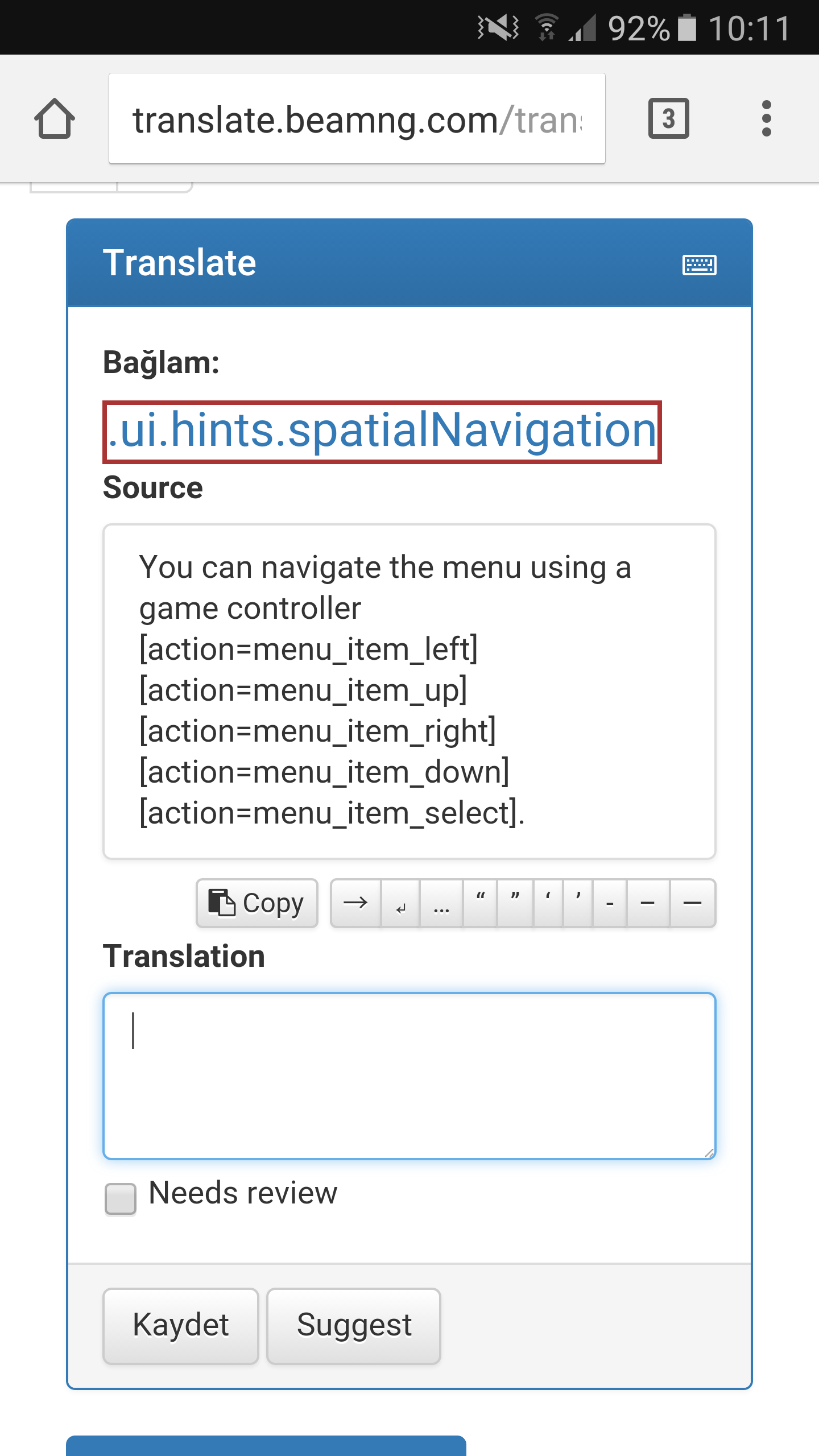Click the keyboard shortcuts icon in Translate header
This screenshot has height=1456, width=819.
tap(699, 264)
